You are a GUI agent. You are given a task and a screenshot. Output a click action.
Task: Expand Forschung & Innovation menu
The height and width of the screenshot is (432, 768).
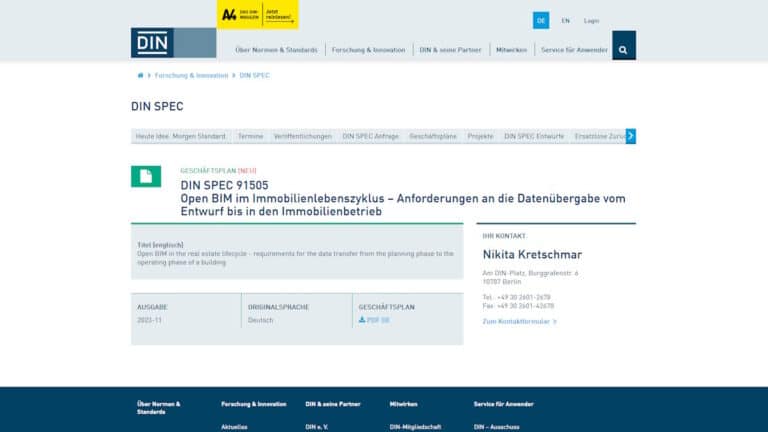368,49
